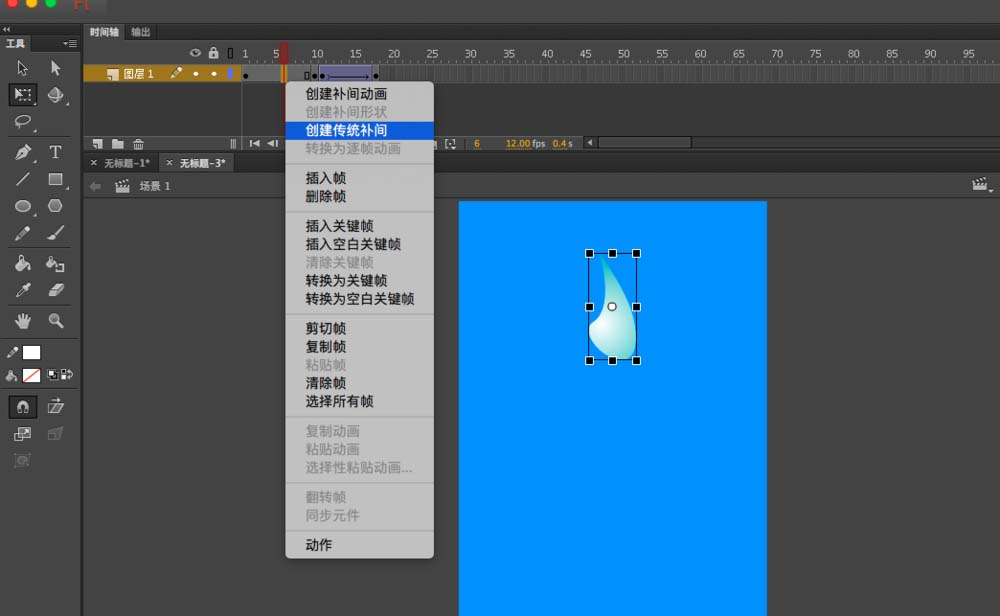Select the Eyedropper tool
1000x616 pixels.
click(x=23, y=290)
